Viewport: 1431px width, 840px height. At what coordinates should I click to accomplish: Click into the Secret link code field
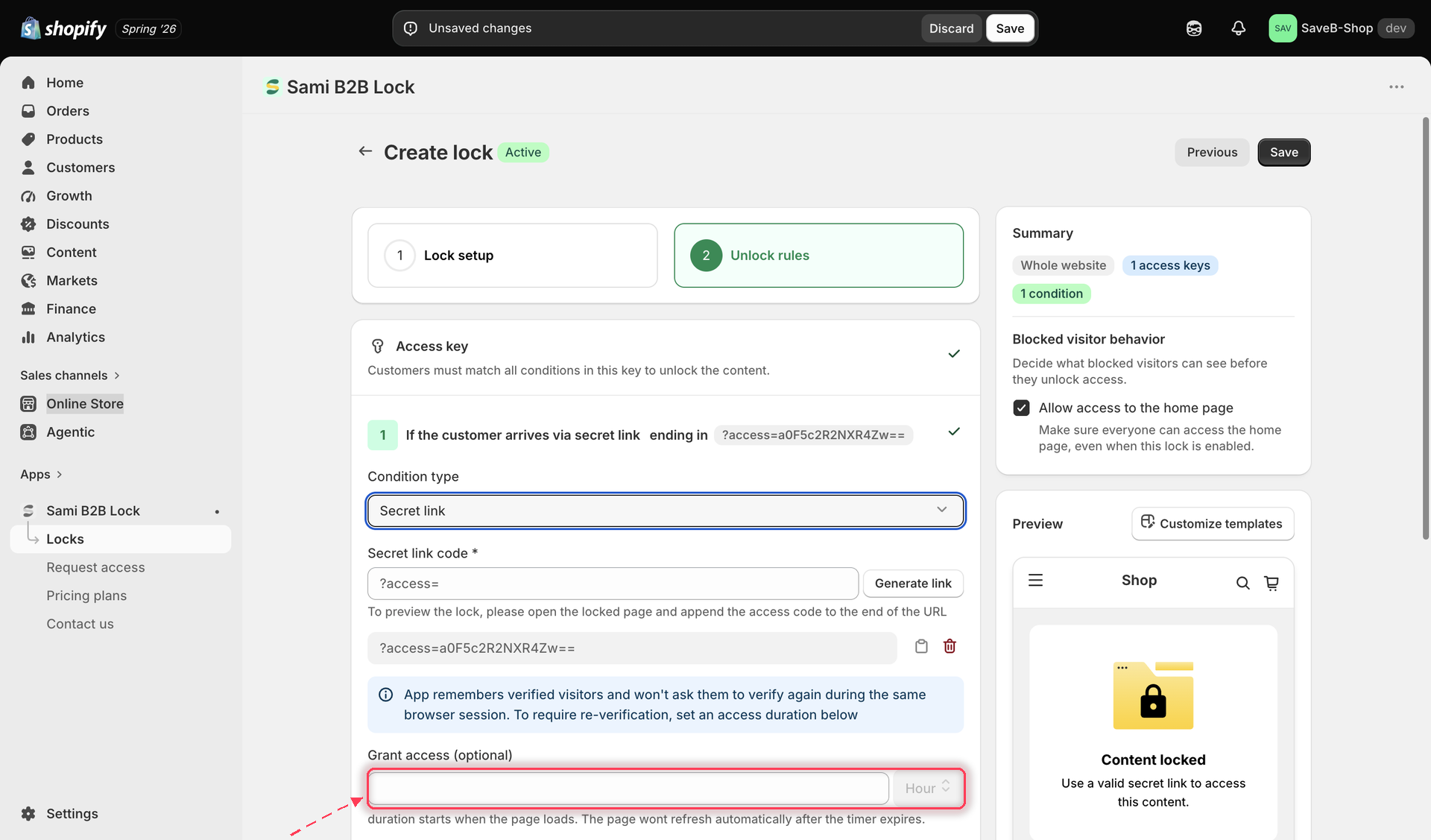[x=613, y=584]
